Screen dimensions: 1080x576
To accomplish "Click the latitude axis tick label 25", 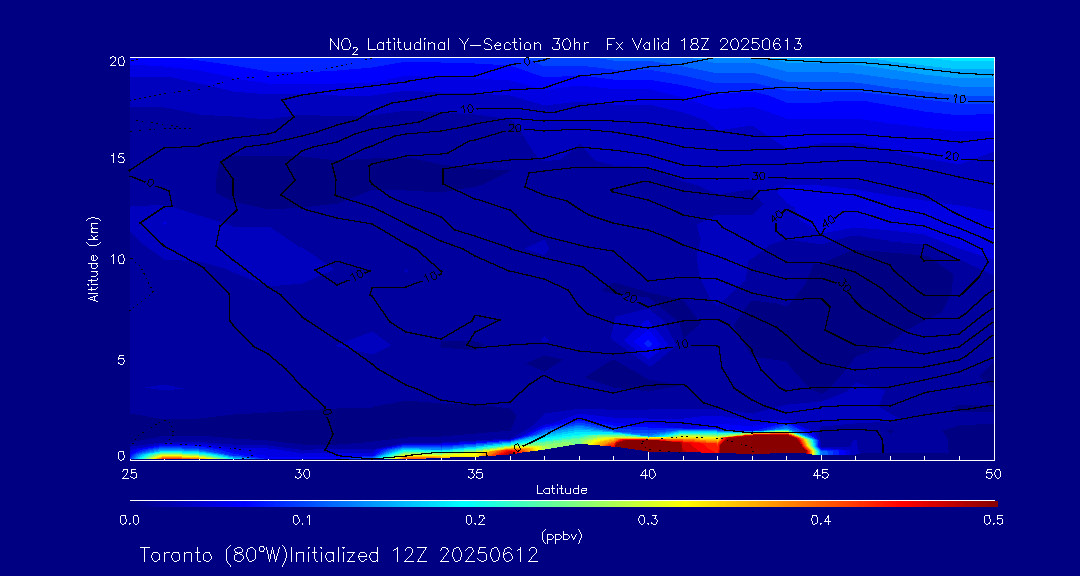I will pyautogui.click(x=129, y=474).
